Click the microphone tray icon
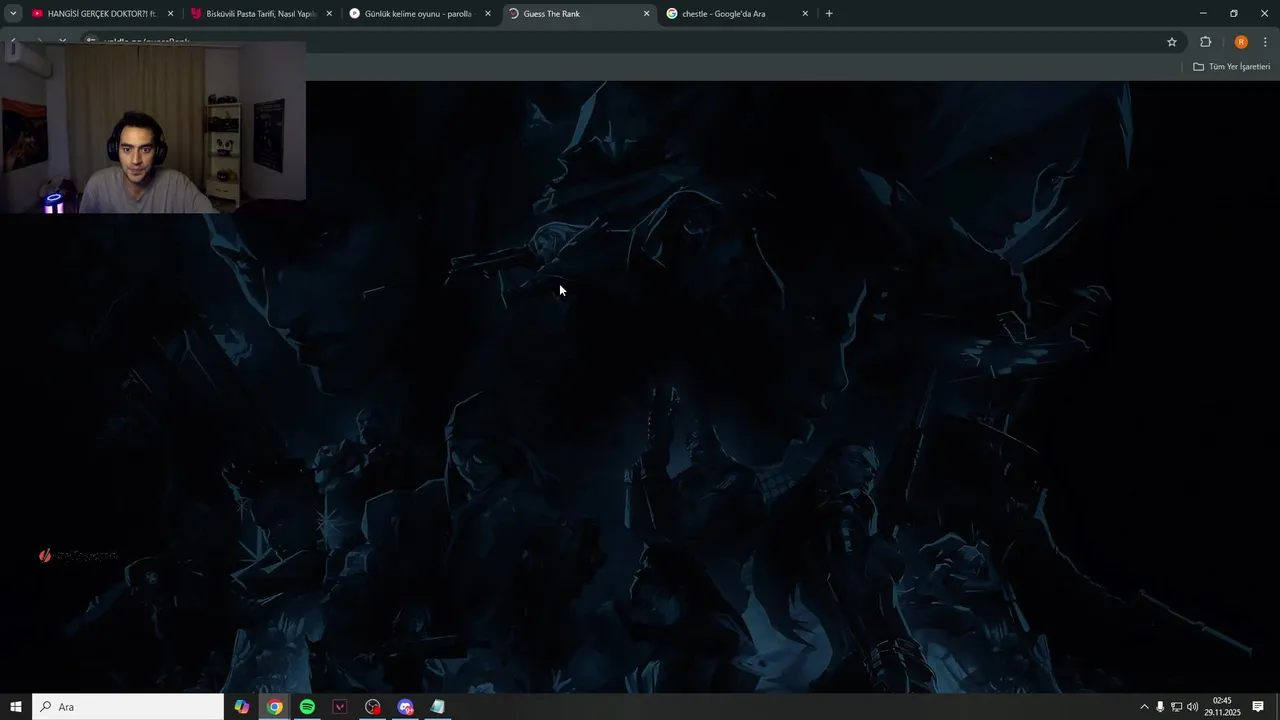 (x=1160, y=707)
